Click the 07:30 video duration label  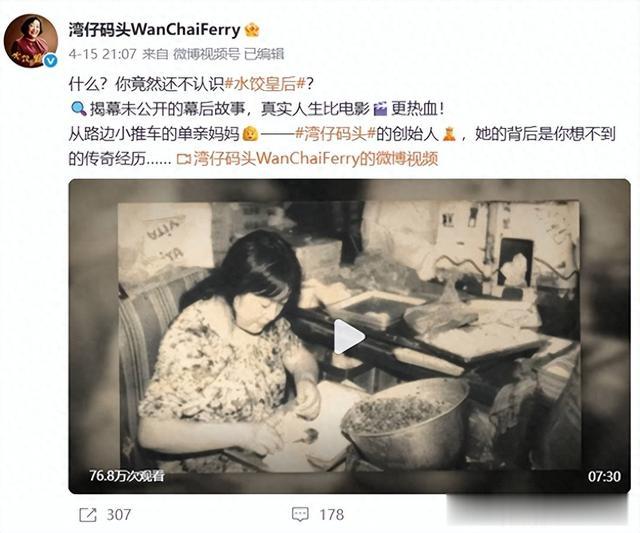[x=604, y=476]
